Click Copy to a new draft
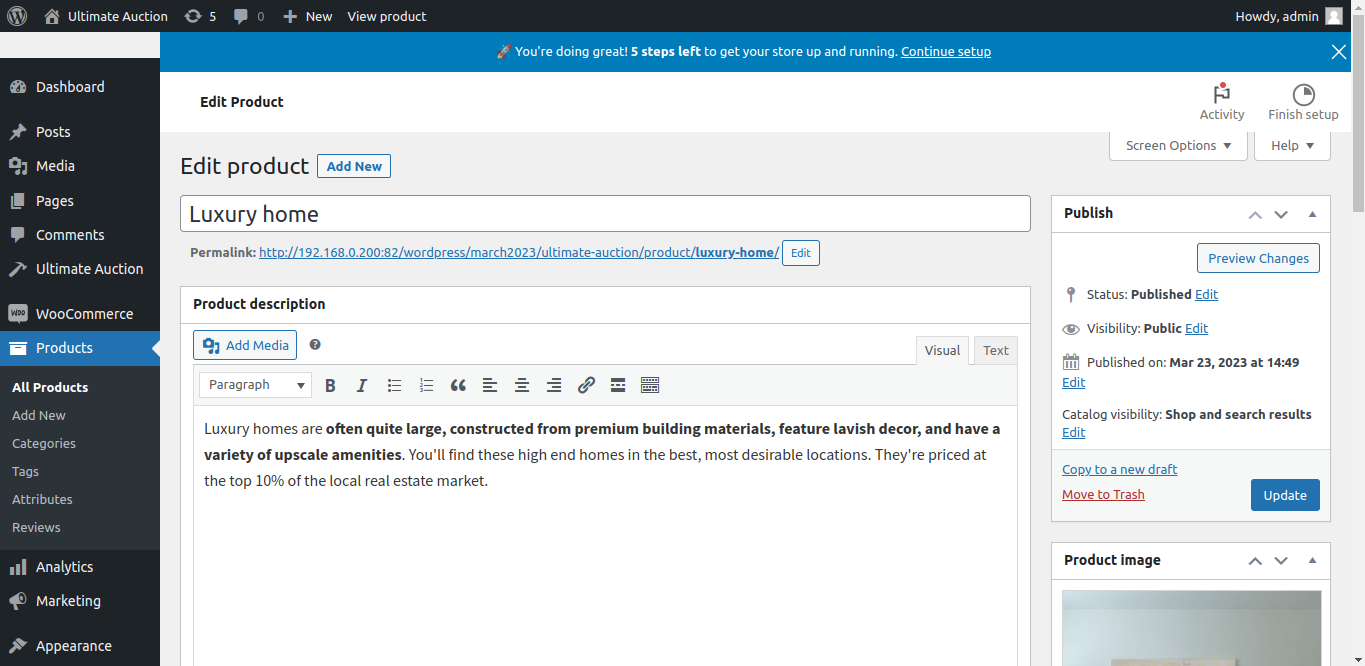The width and height of the screenshot is (1365, 666). point(1120,469)
